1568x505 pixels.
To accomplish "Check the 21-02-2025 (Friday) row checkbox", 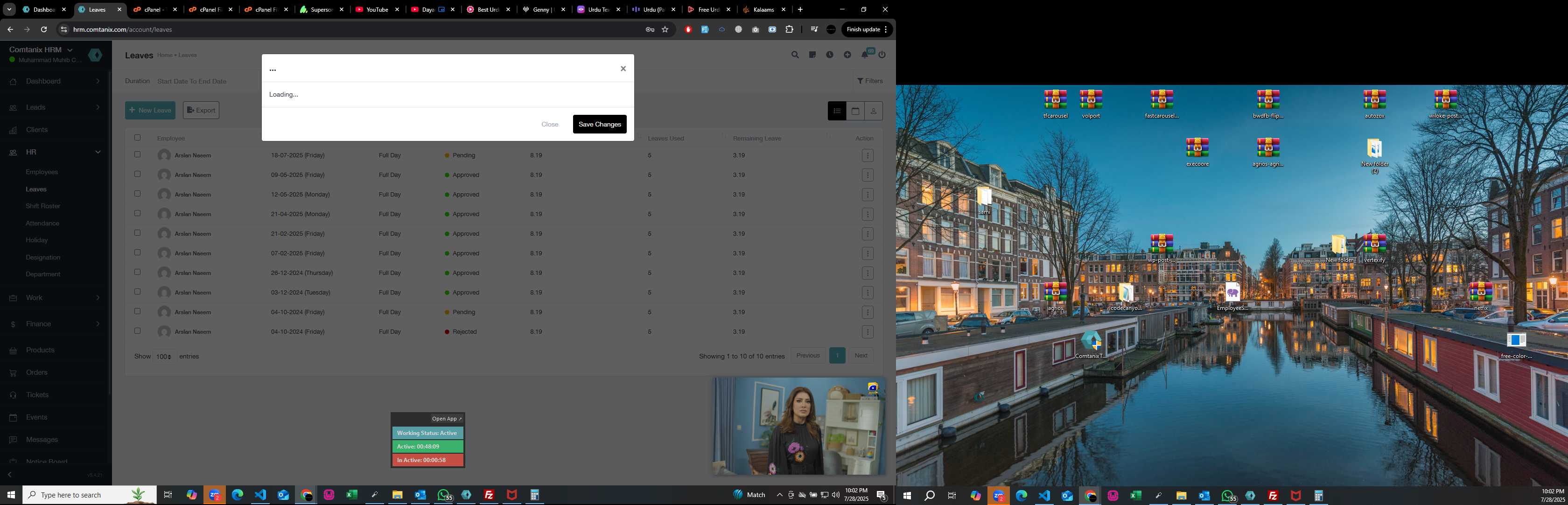I will pos(137,233).
